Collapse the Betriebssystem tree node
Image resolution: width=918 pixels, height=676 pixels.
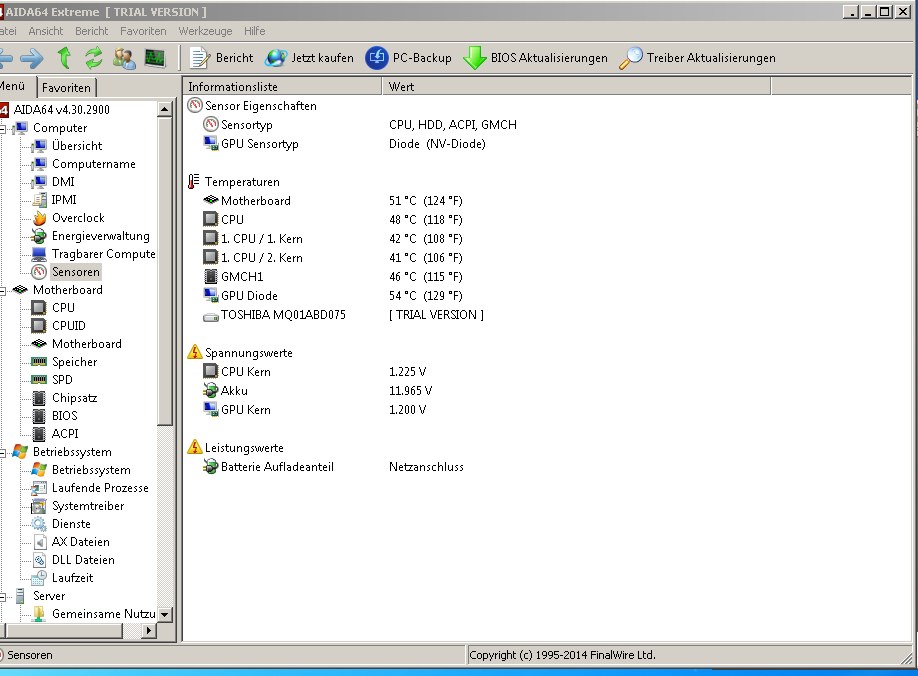3,453
